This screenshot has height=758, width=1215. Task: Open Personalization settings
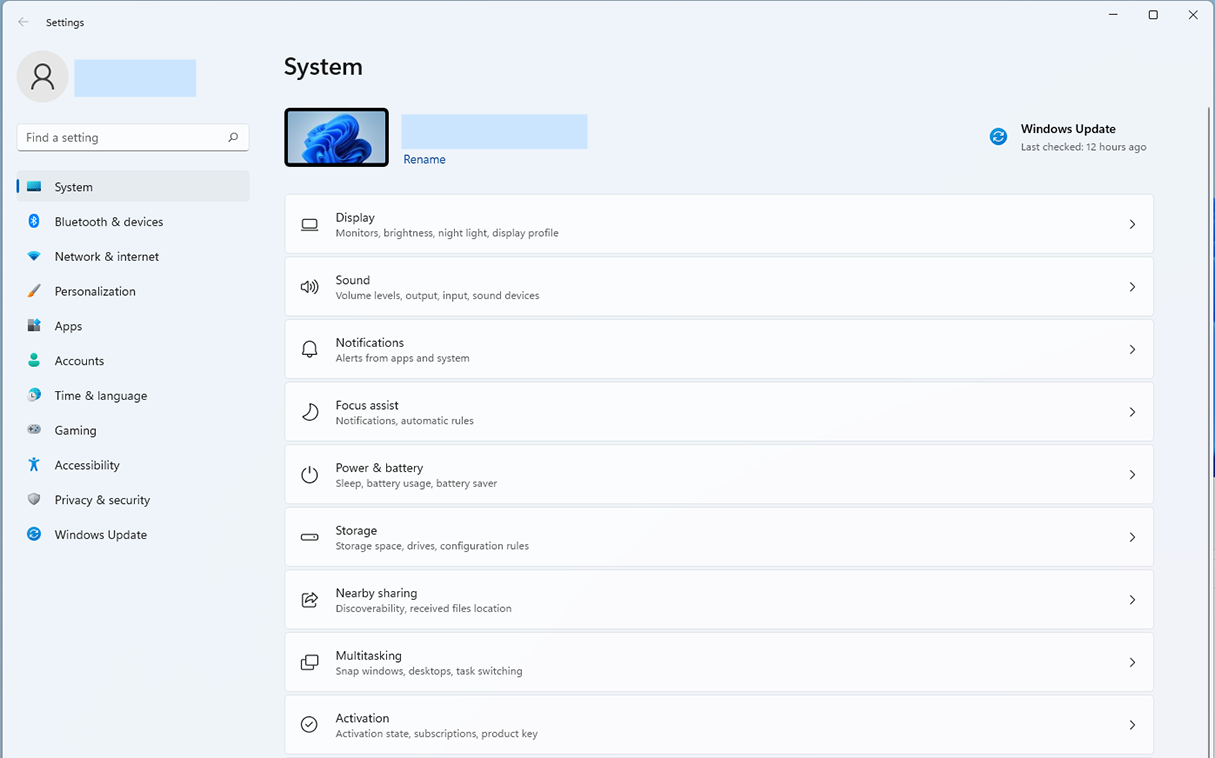pyautogui.click(x=133, y=291)
